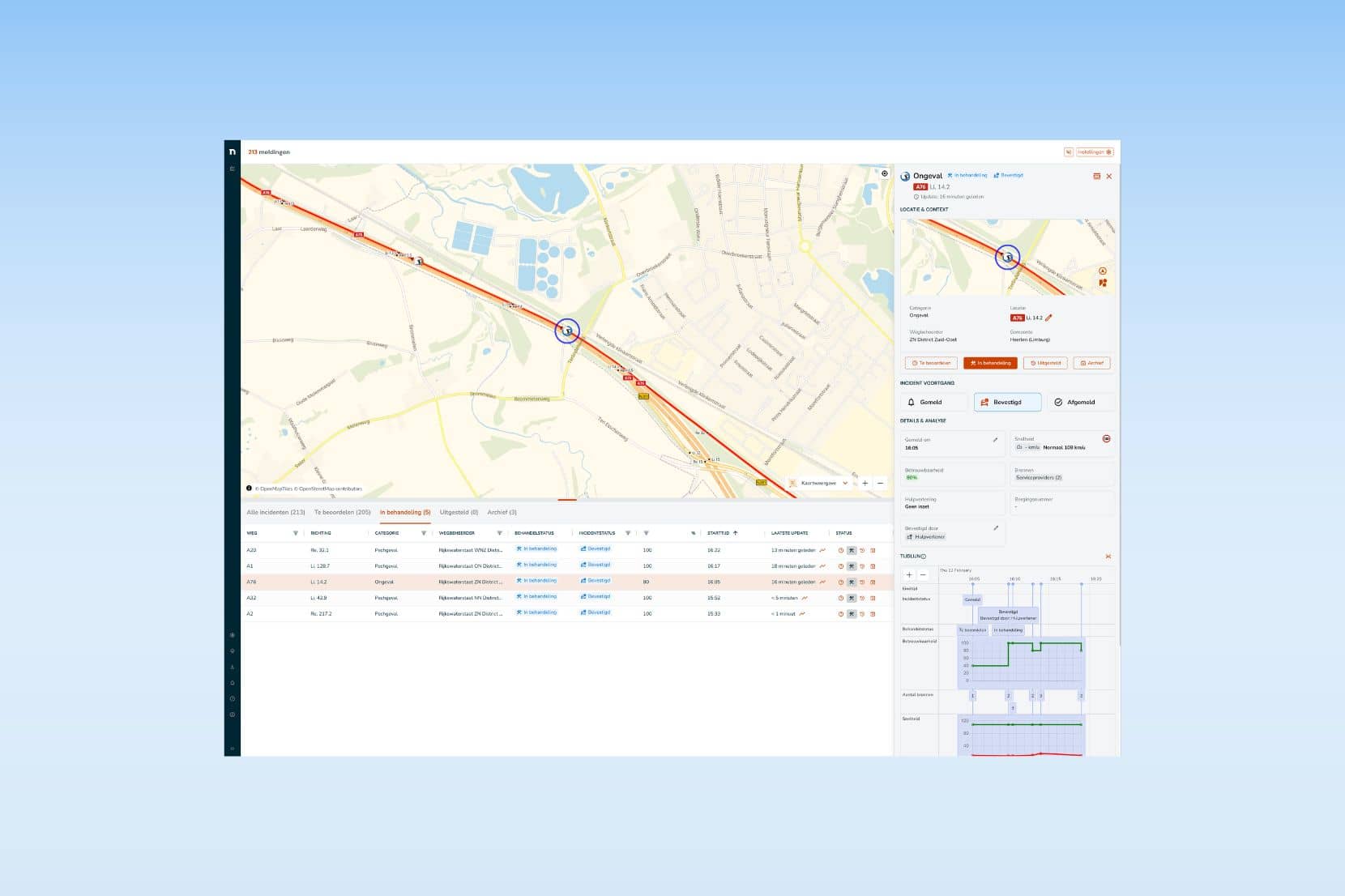Click the map locate/crosshair icon
The height and width of the screenshot is (896, 1345).
(884, 173)
